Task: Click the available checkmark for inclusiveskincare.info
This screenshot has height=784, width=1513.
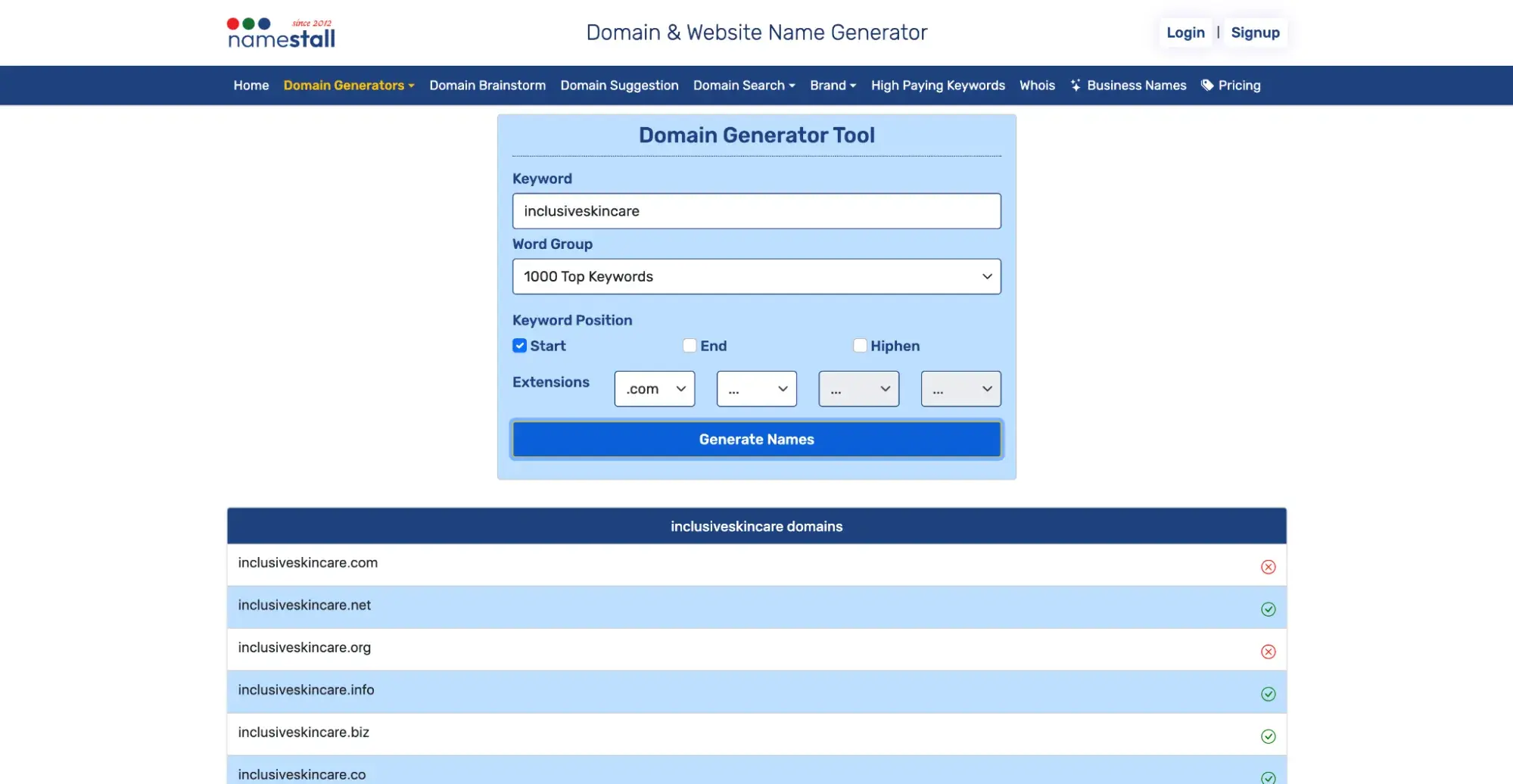Action: coord(1268,694)
